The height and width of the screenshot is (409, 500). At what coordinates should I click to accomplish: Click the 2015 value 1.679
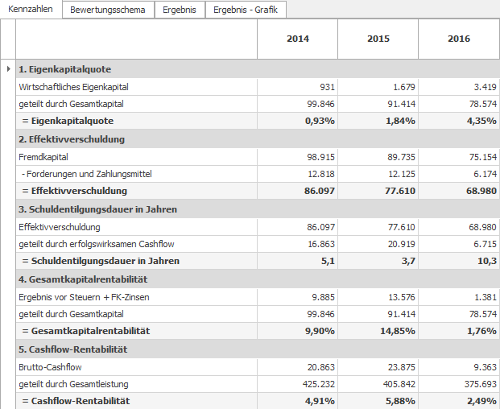(x=404, y=87)
